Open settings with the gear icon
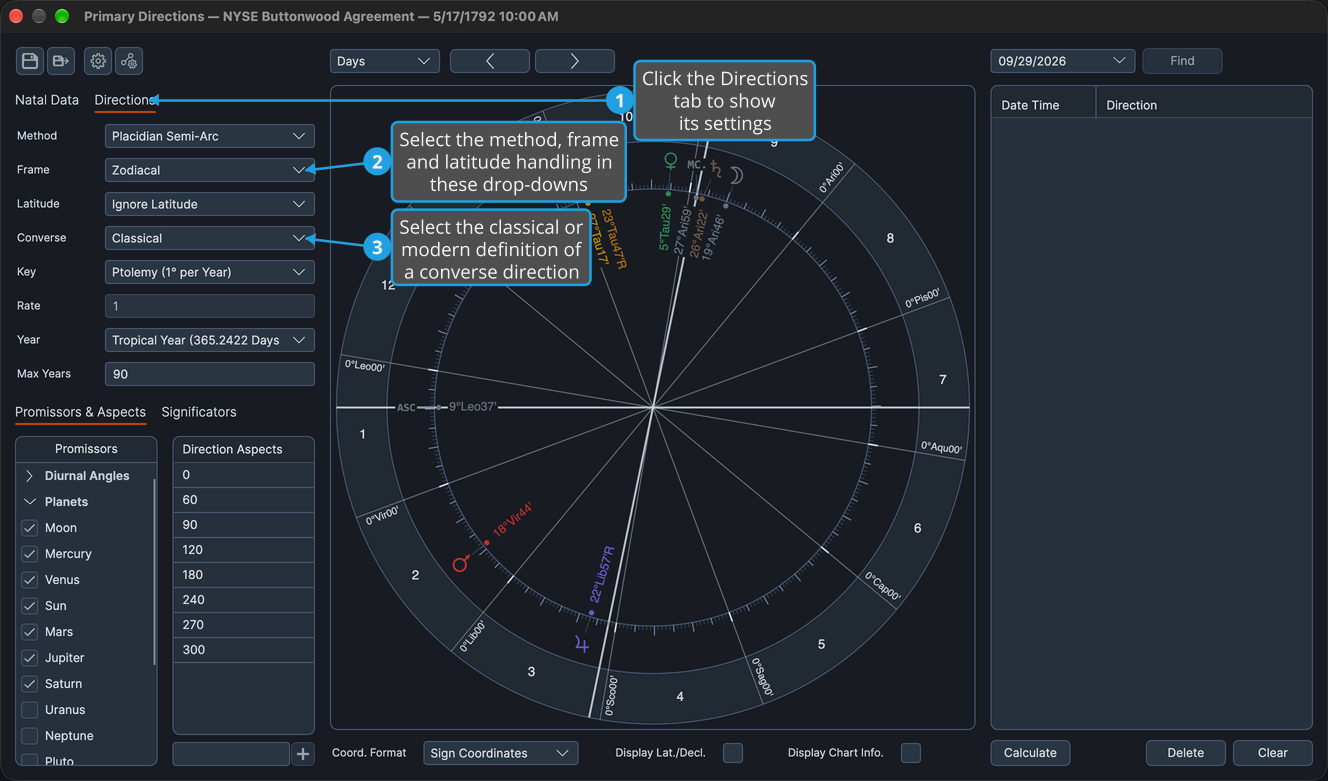This screenshot has width=1328, height=781. point(98,61)
